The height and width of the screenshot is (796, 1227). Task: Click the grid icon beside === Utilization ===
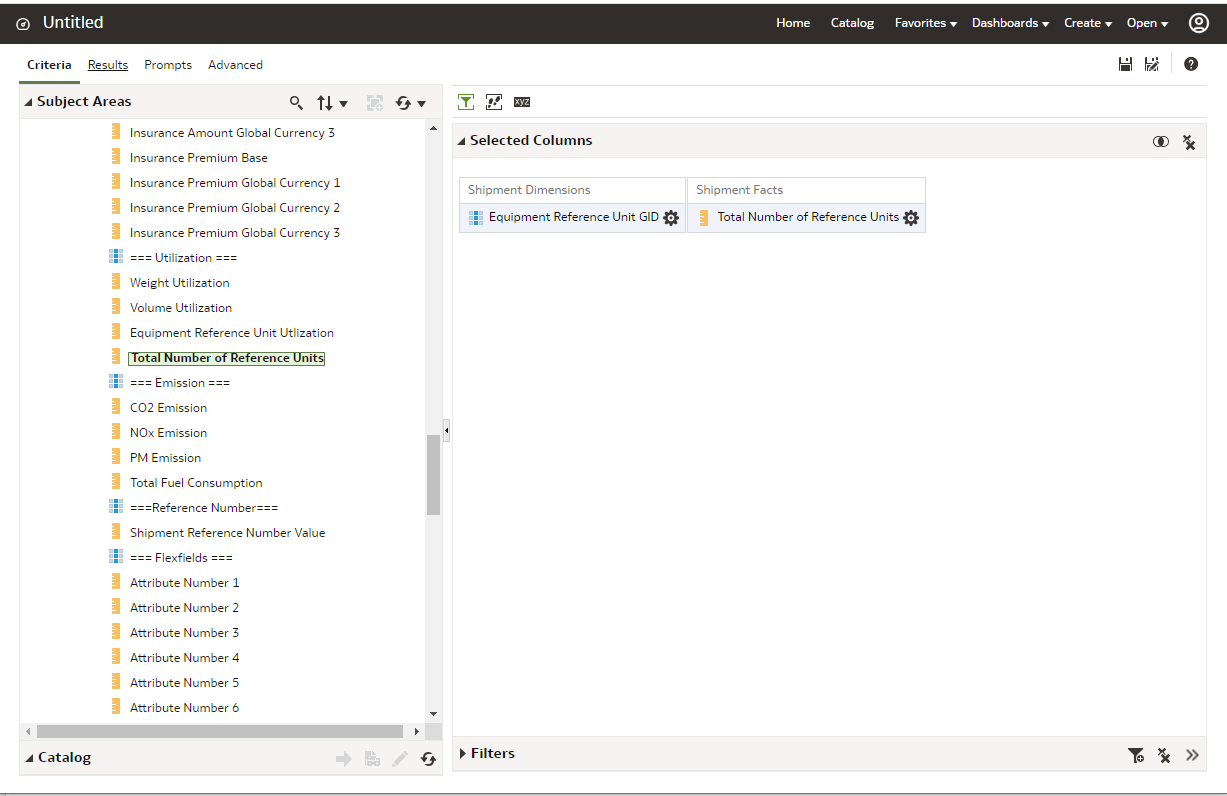[x=116, y=257]
